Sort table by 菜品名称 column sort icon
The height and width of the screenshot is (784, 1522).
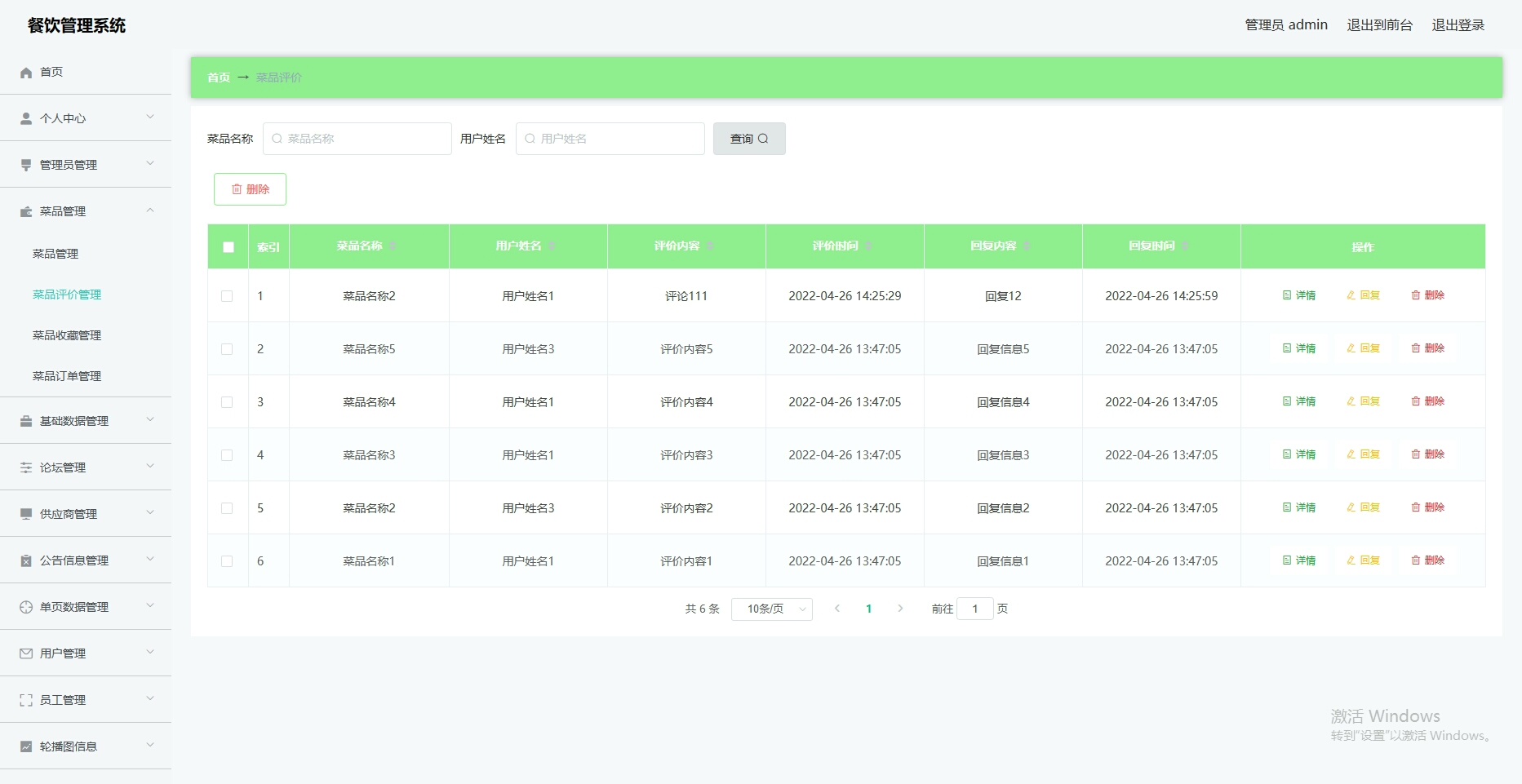[x=393, y=246]
